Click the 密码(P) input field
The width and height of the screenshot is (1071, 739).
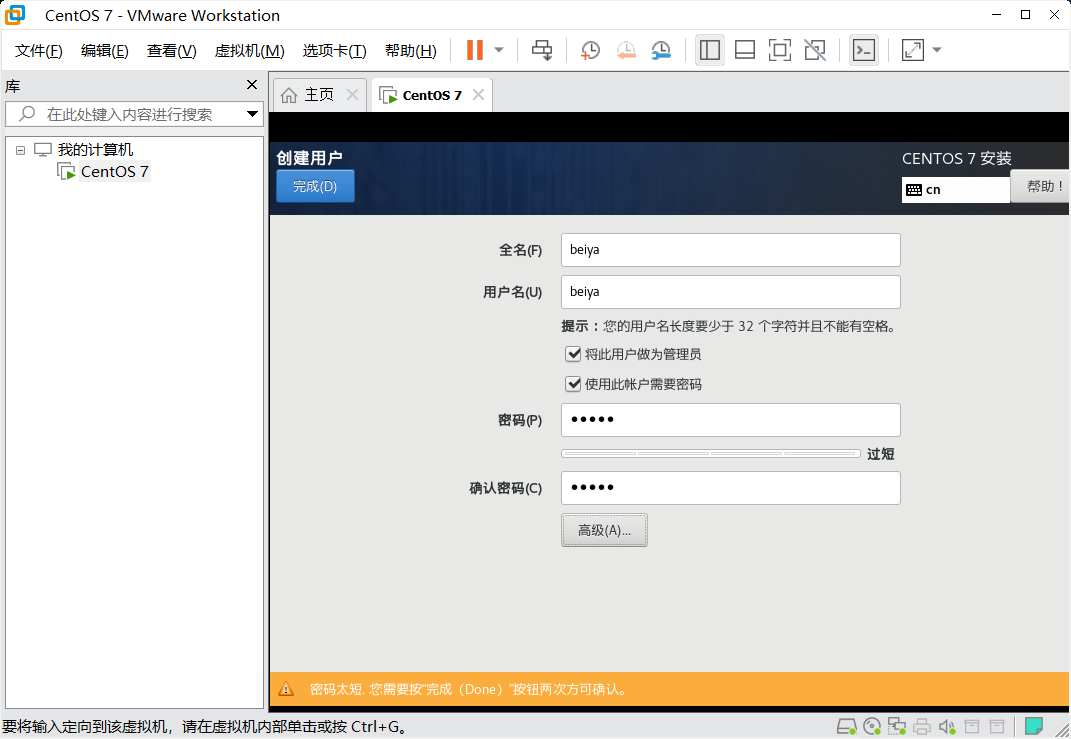[730, 419]
